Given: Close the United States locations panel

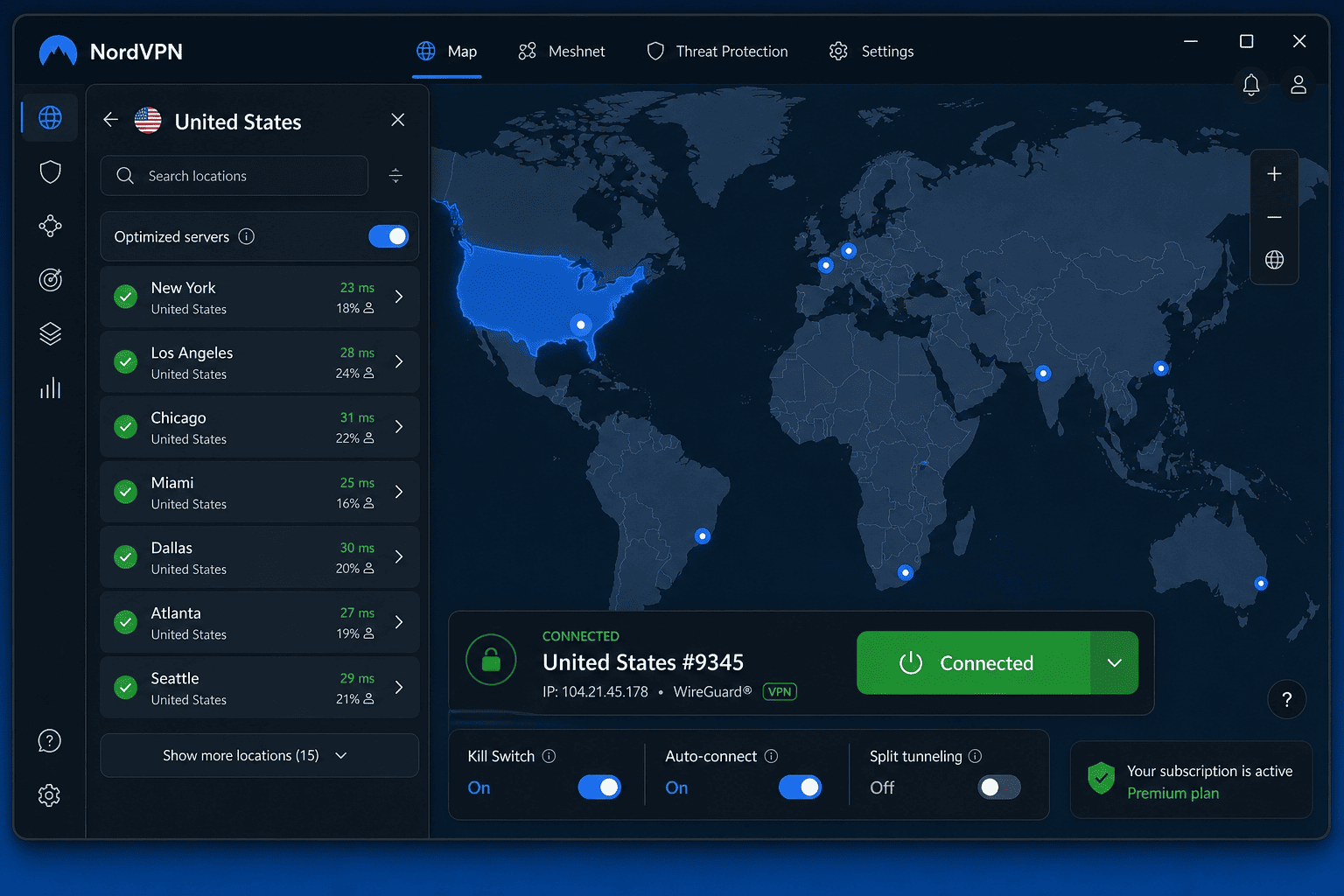Looking at the screenshot, I should 397,120.
